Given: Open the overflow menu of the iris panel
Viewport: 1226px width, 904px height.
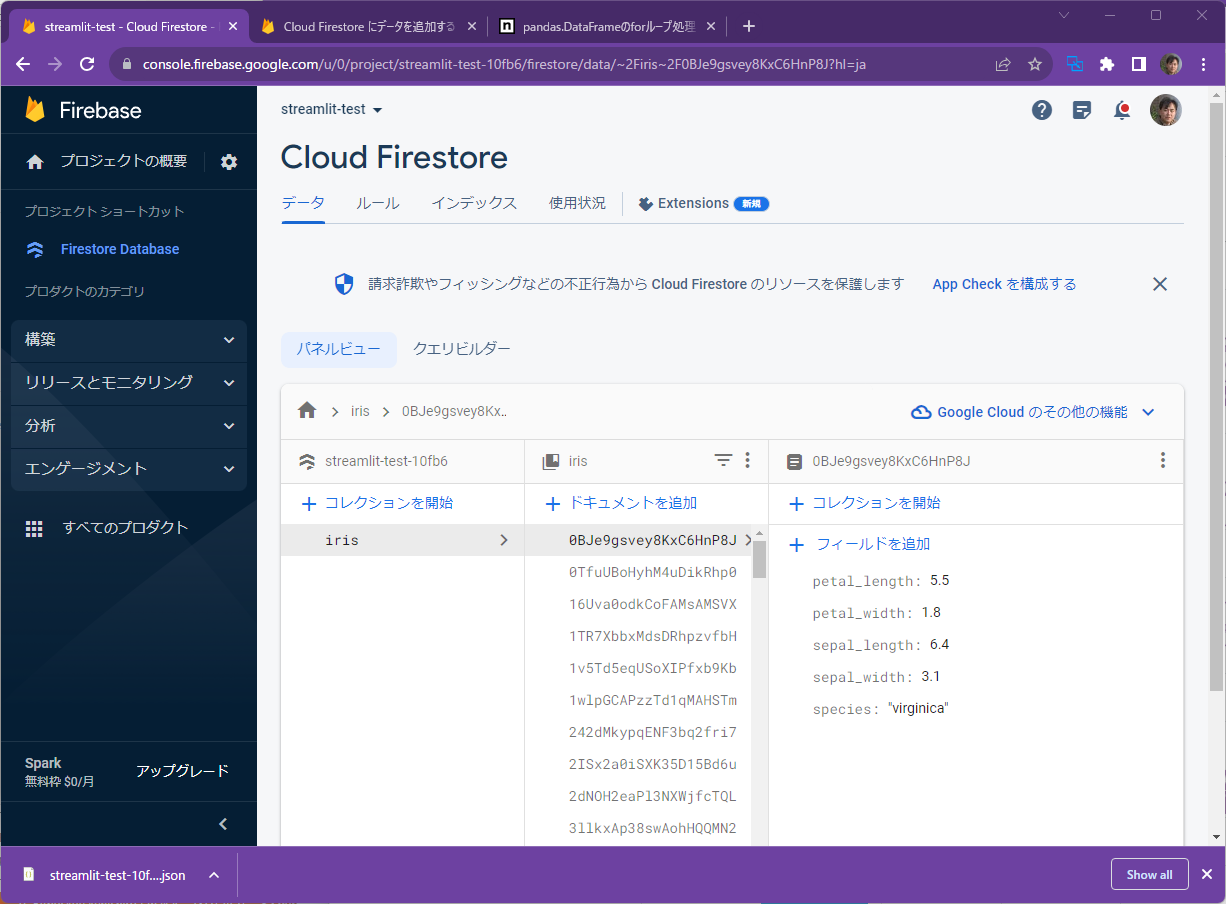Looking at the screenshot, I should pos(747,460).
